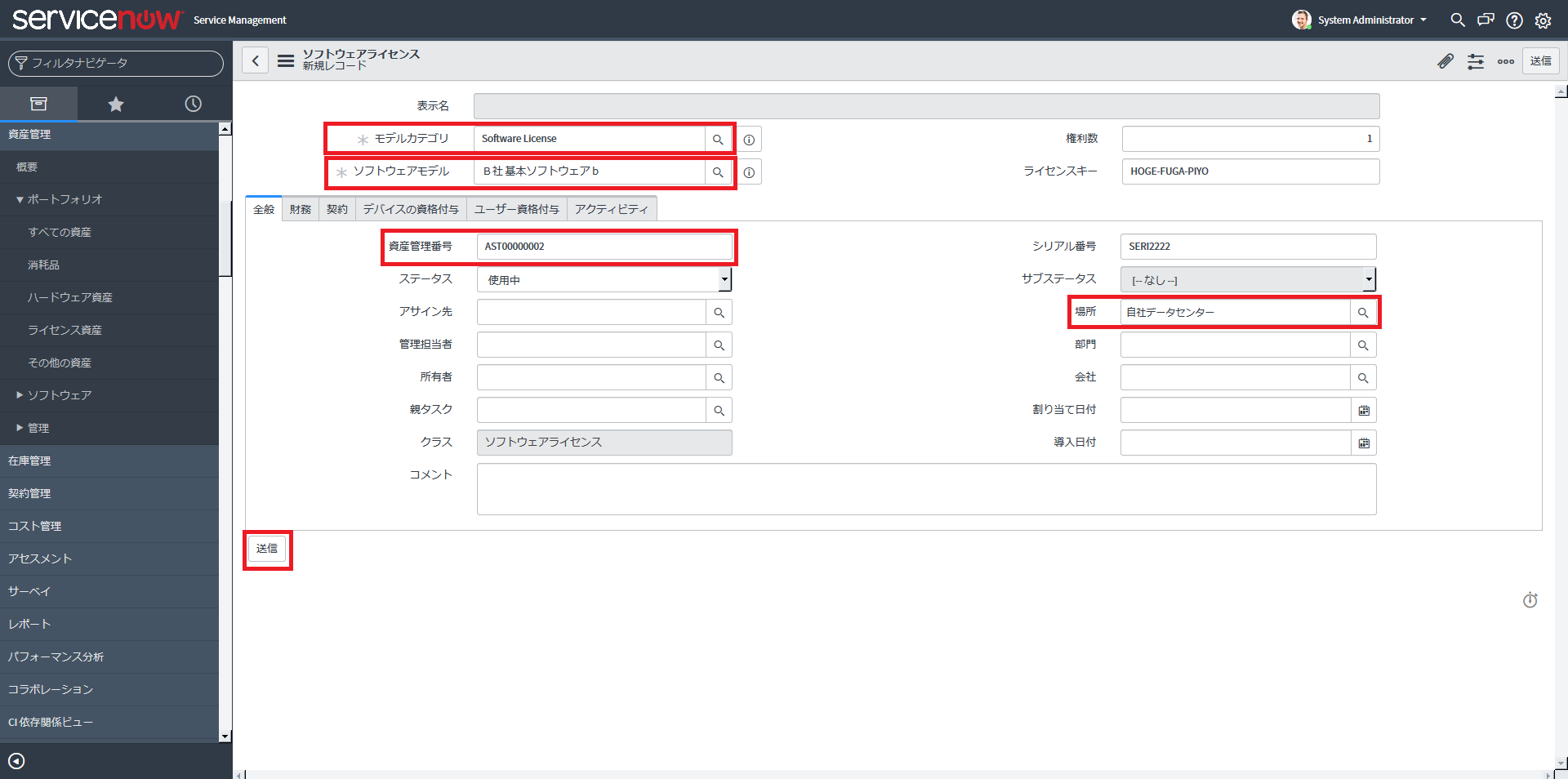The width and height of the screenshot is (1568, 779).
Task: Open the form context menu hamburger icon
Action: click(x=285, y=60)
